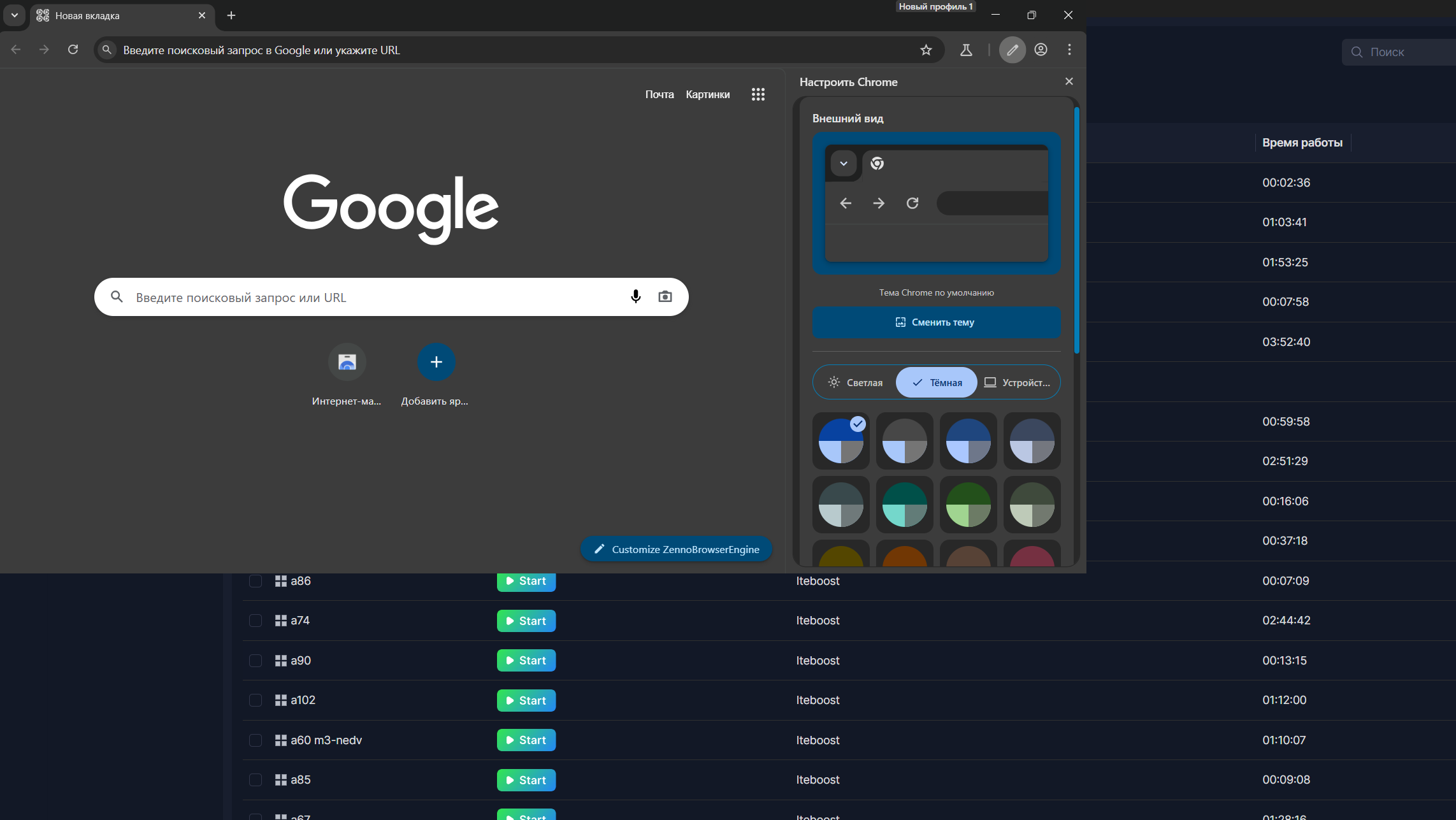The image size is (1456, 820).
Task: Open Chrome three-dot menu
Action: tap(1069, 50)
